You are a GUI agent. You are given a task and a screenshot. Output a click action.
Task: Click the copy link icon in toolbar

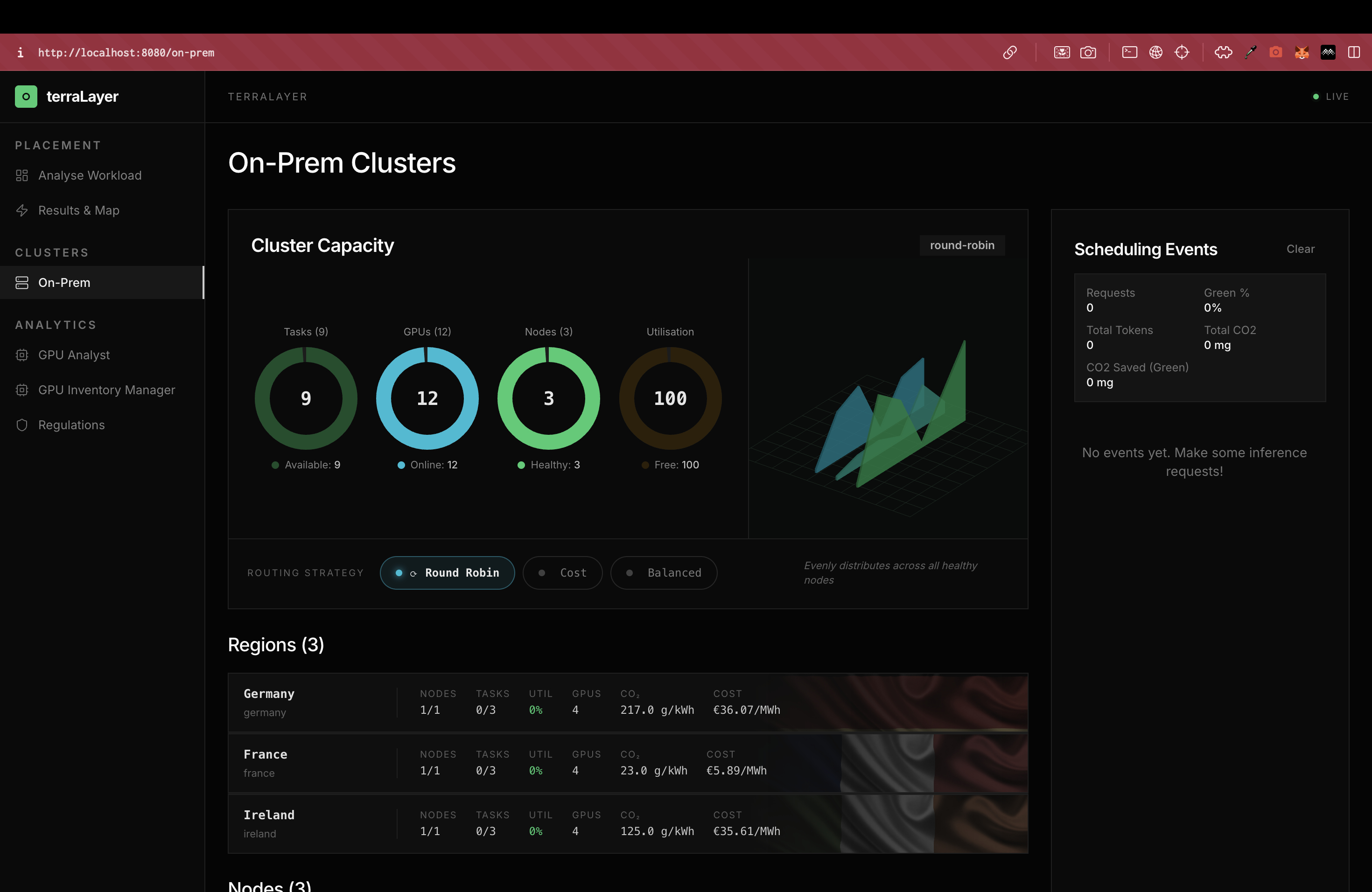1009,52
